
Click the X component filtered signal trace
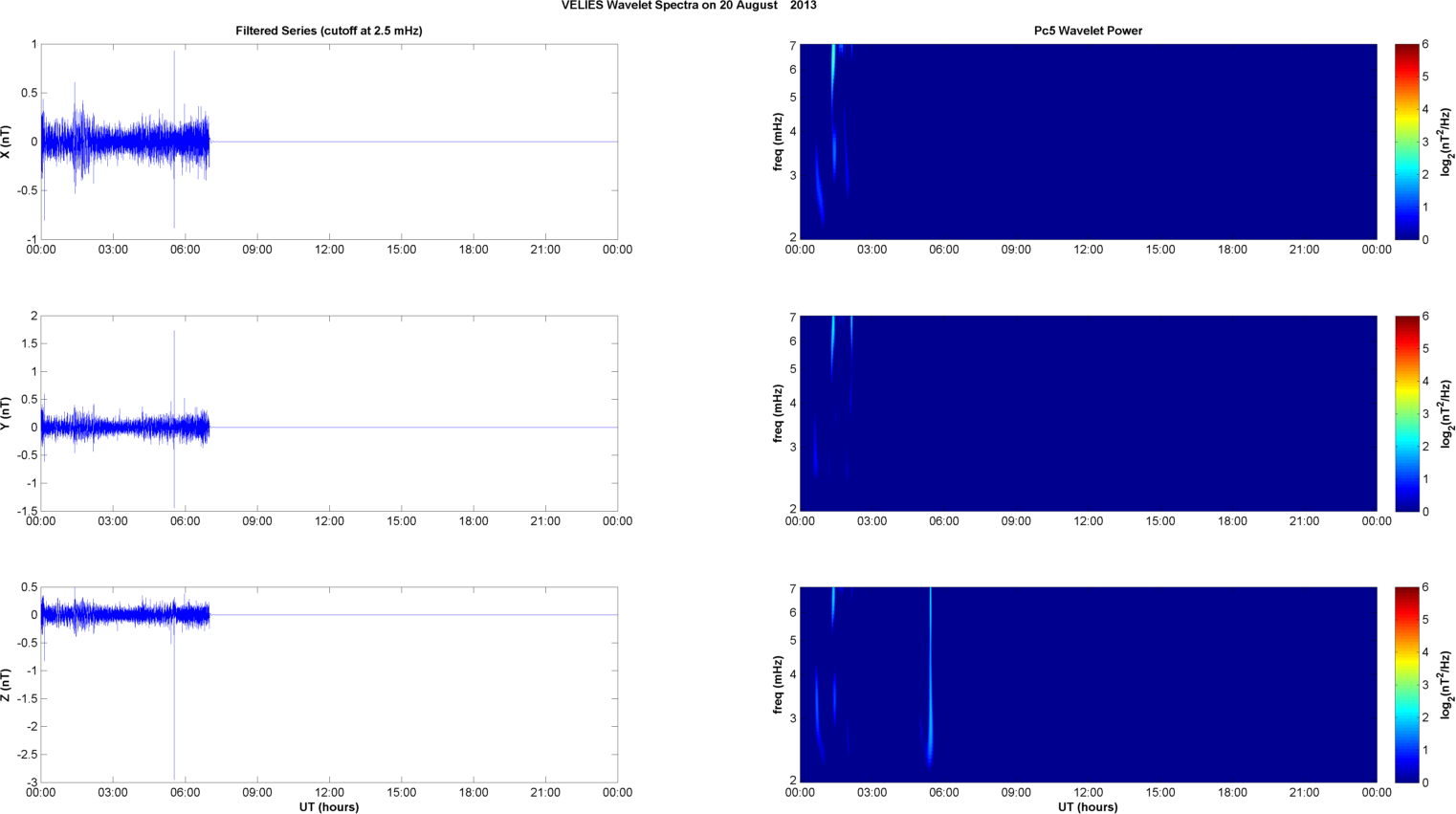click(124, 142)
